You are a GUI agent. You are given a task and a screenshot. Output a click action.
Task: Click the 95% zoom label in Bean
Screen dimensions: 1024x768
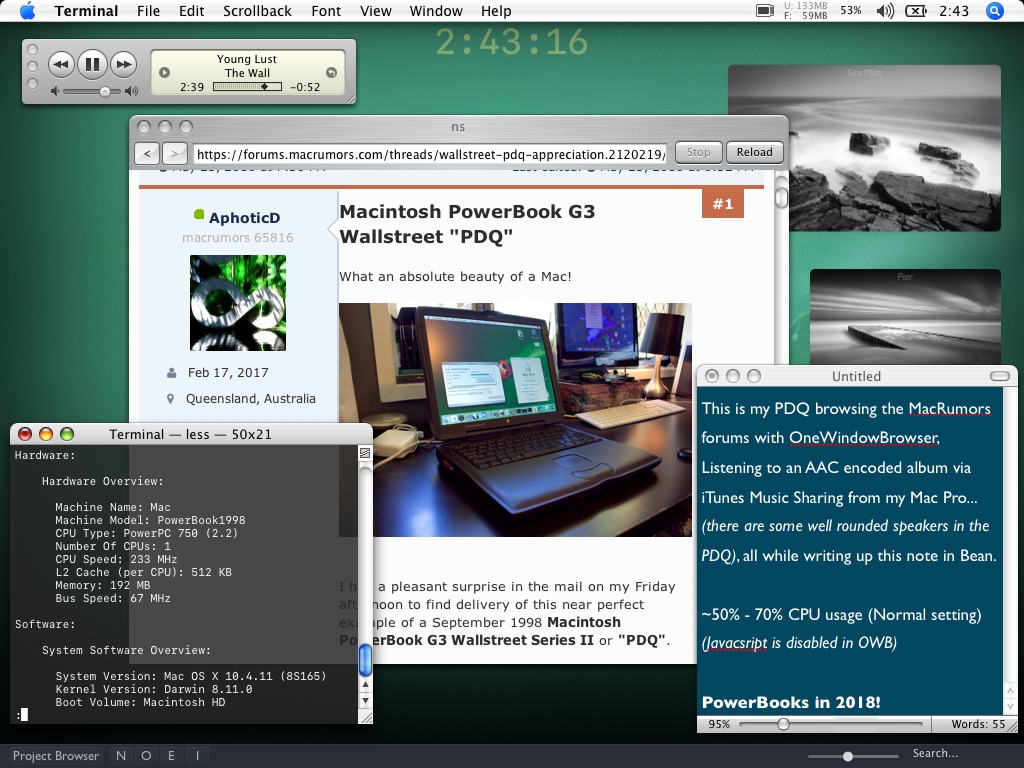click(x=719, y=724)
